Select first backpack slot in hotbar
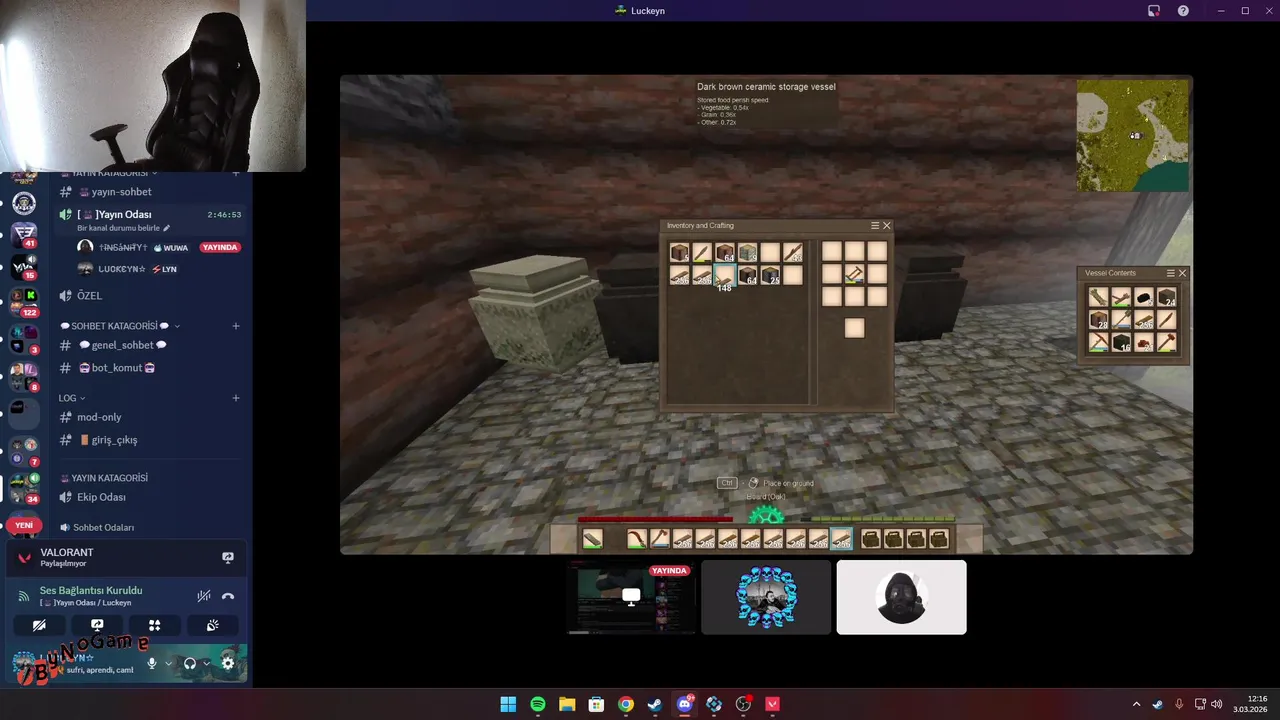 pos(871,540)
